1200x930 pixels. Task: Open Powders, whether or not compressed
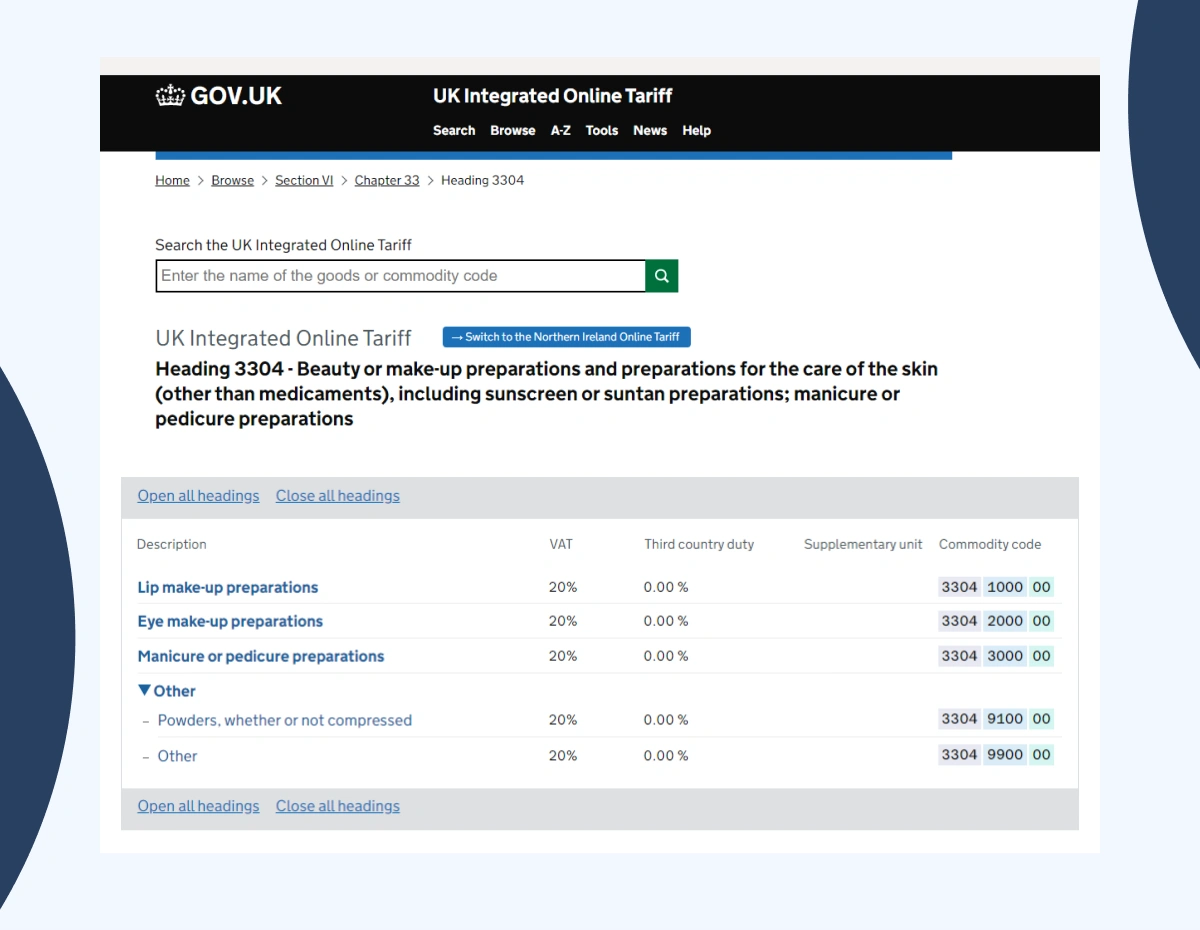pyautogui.click(x=285, y=720)
